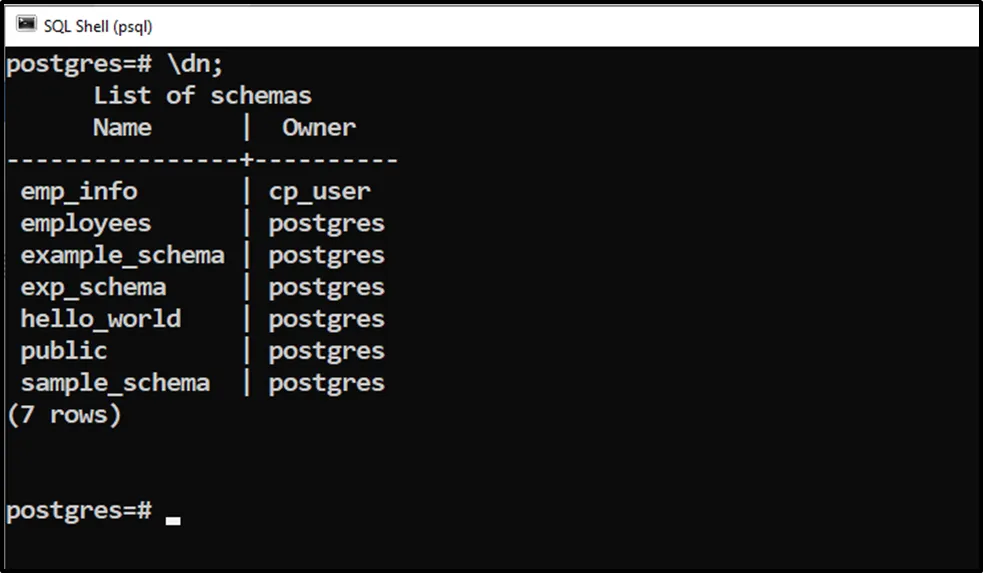The image size is (983, 573).
Task: Click the top postgres=# prompt text
Action: coord(78,64)
